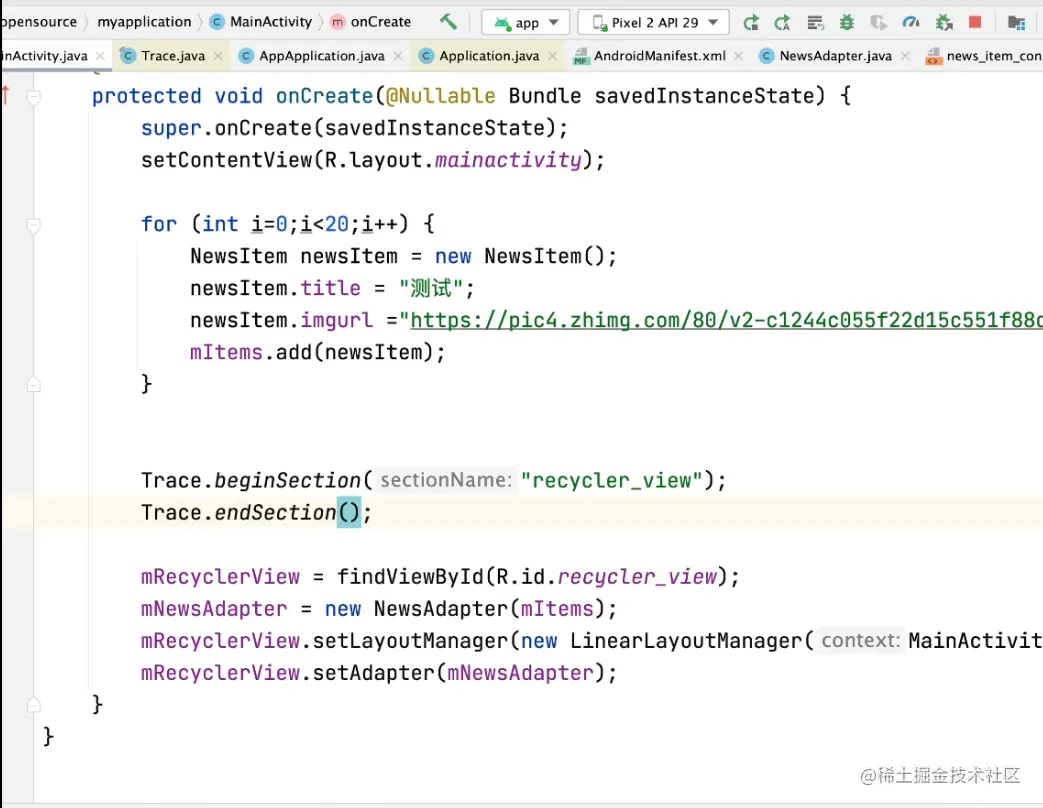Click savedInstanceState parameter in signature
Screen dimensions: 1043x808
pos(704,96)
